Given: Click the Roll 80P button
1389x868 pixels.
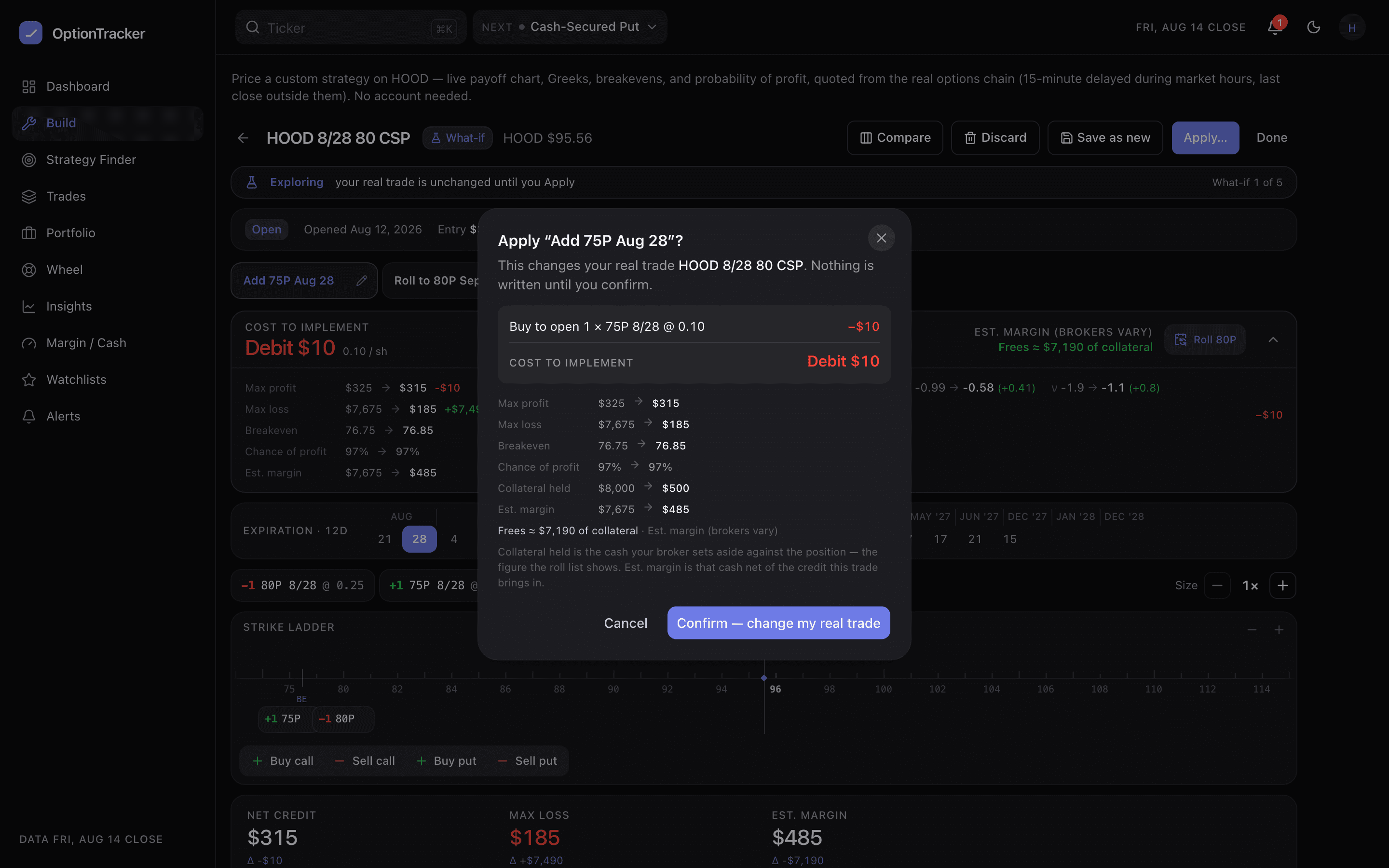Looking at the screenshot, I should pyautogui.click(x=1205, y=340).
